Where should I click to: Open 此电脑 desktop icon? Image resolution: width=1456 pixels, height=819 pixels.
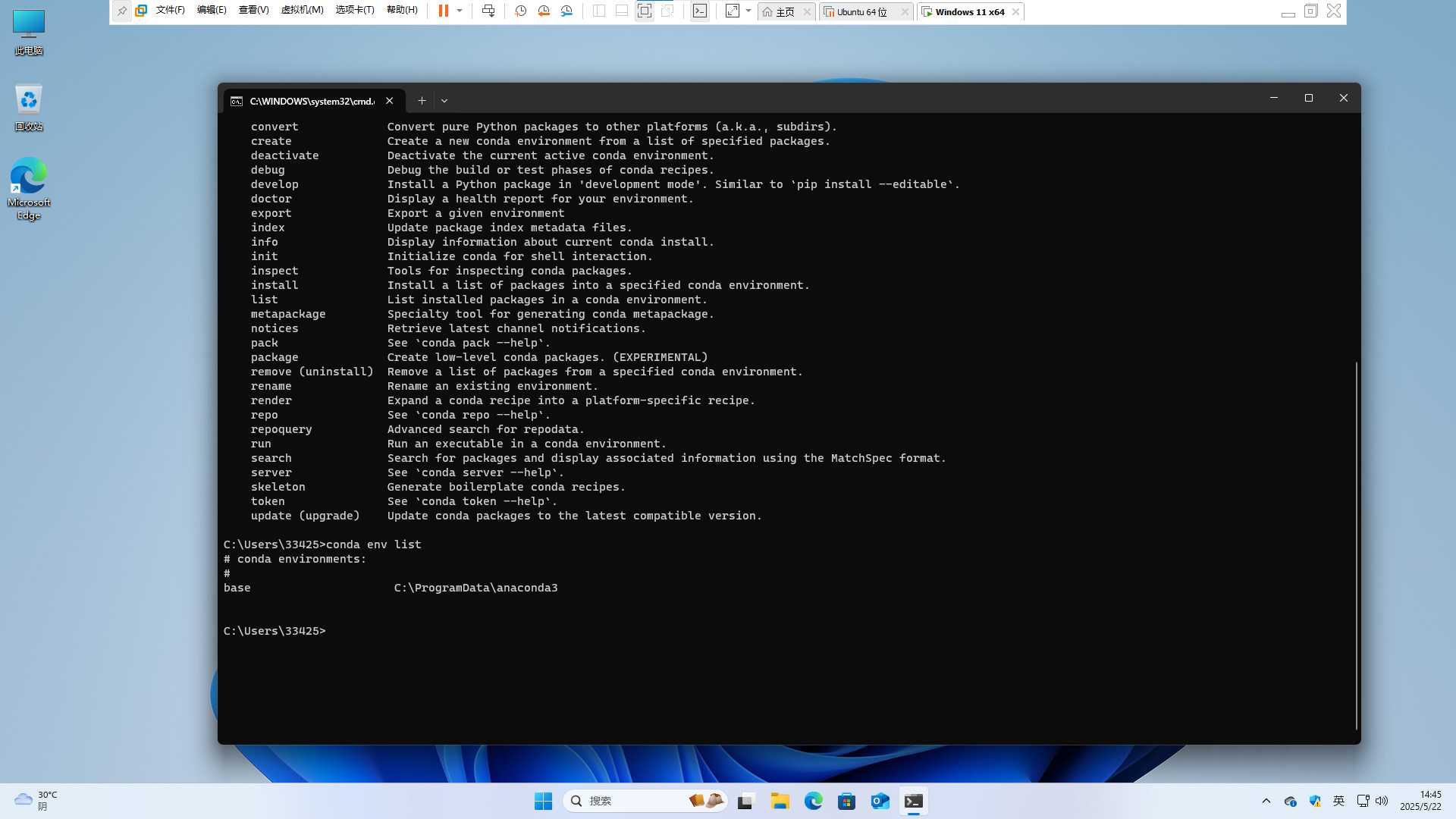coord(29,32)
